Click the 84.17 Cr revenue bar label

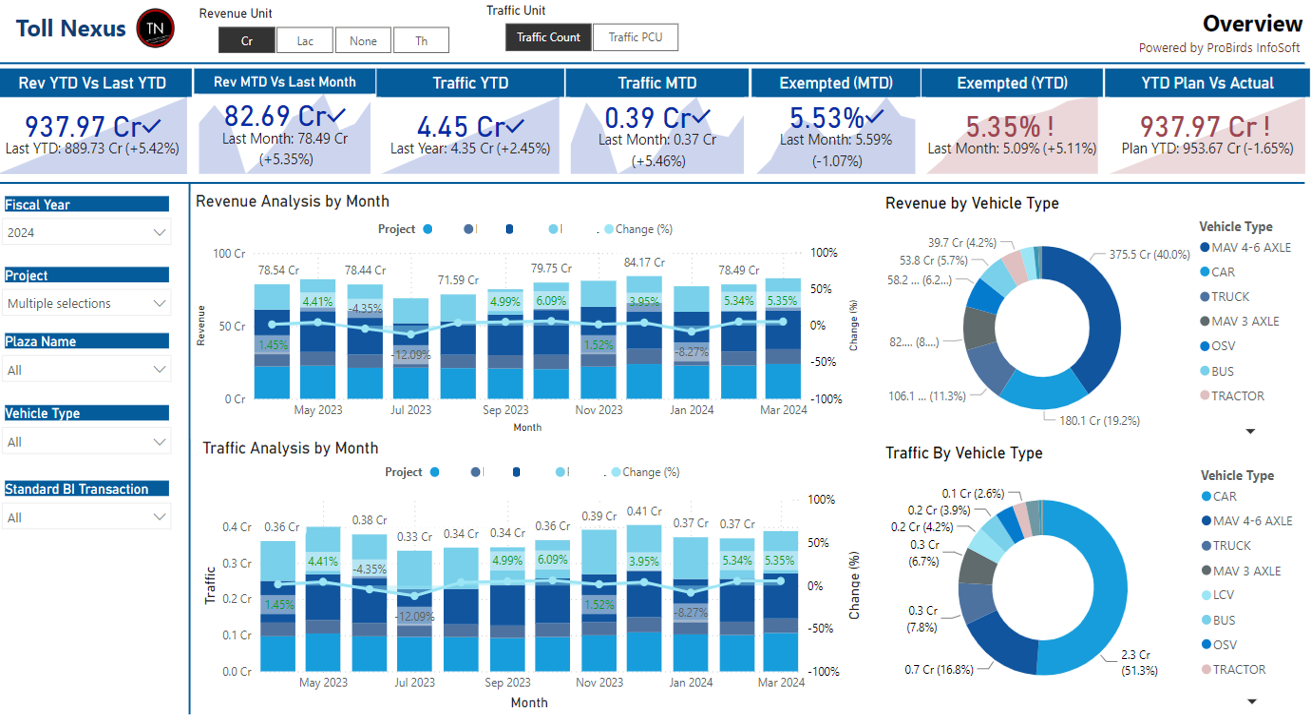[x=645, y=263]
